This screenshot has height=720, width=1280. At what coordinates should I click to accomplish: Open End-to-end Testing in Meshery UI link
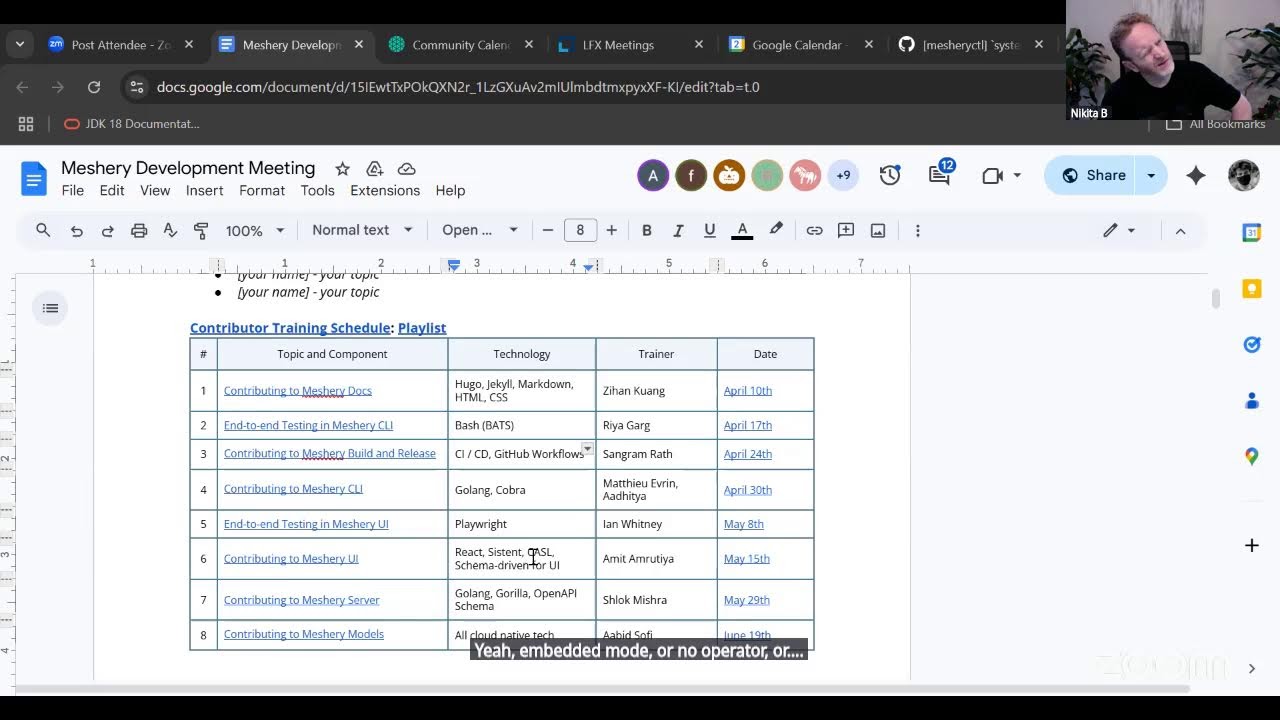[x=306, y=524]
